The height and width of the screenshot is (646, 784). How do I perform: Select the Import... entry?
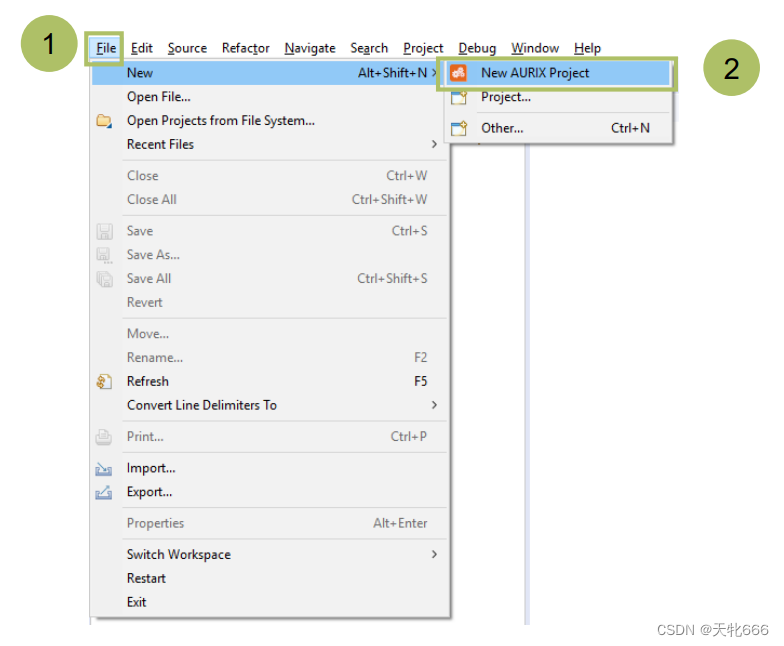270,468
